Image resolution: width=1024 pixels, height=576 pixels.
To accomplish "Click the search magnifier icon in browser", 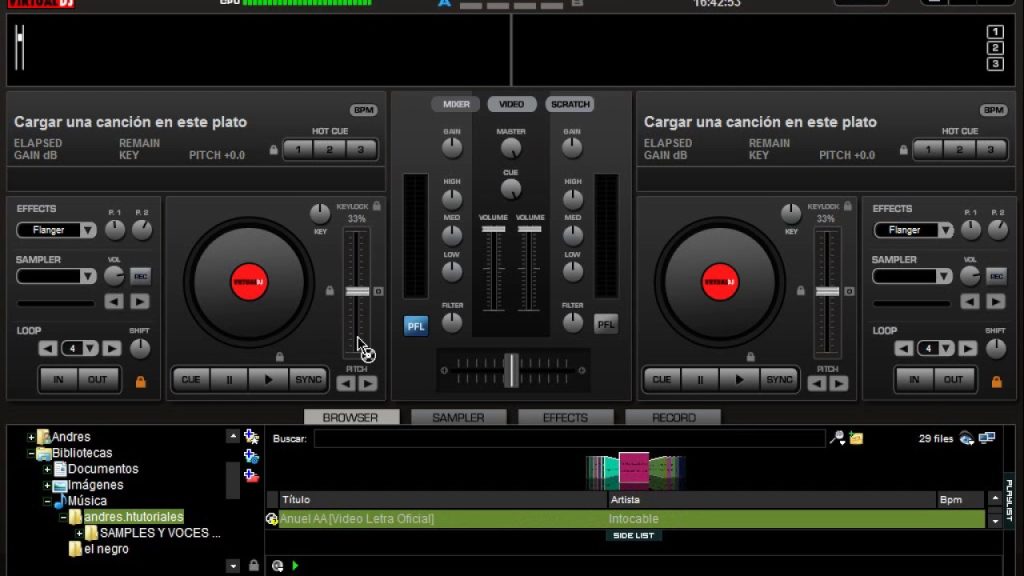I will coord(837,438).
